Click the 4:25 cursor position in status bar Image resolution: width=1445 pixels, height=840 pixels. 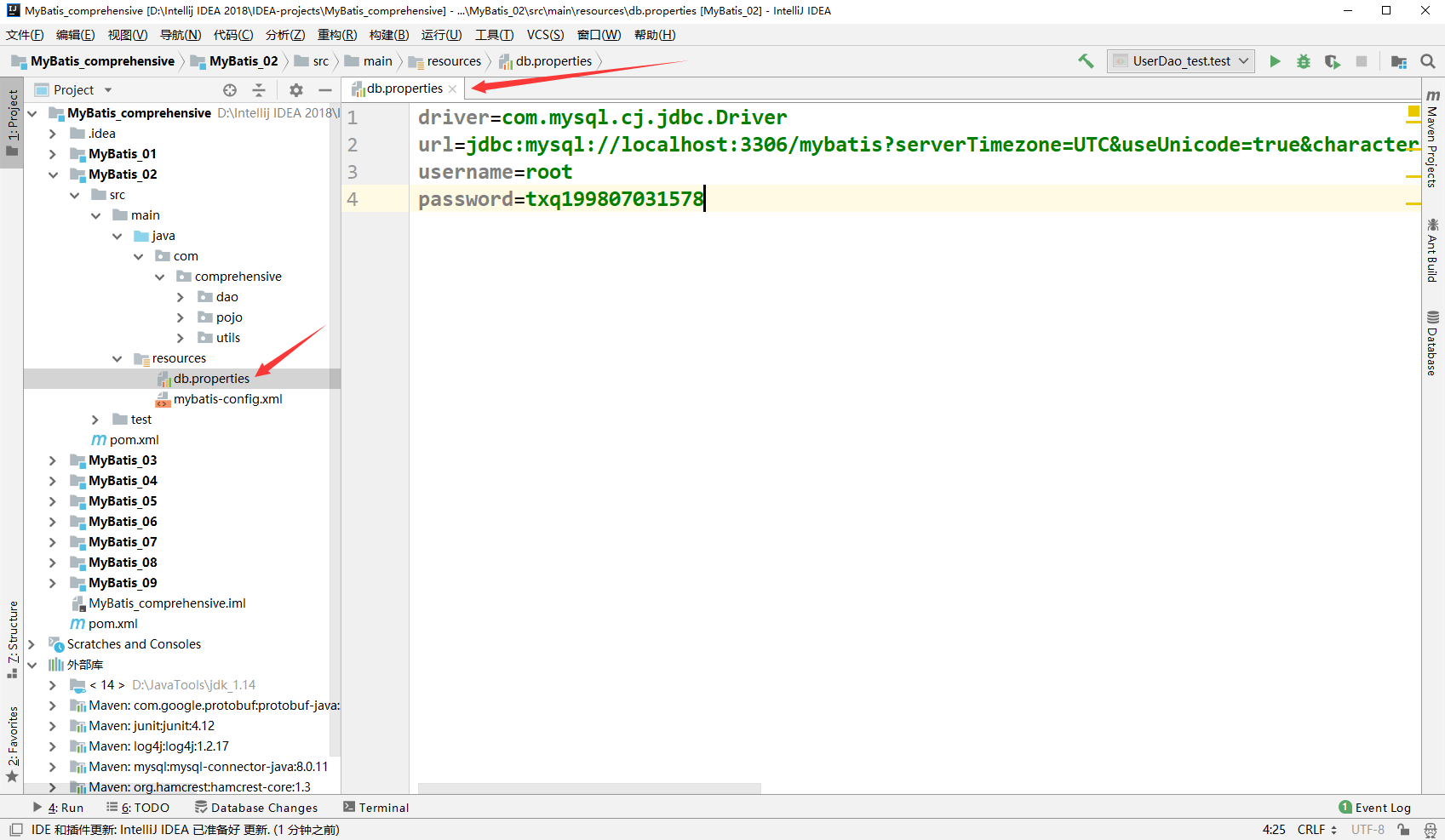click(1274, 830)
